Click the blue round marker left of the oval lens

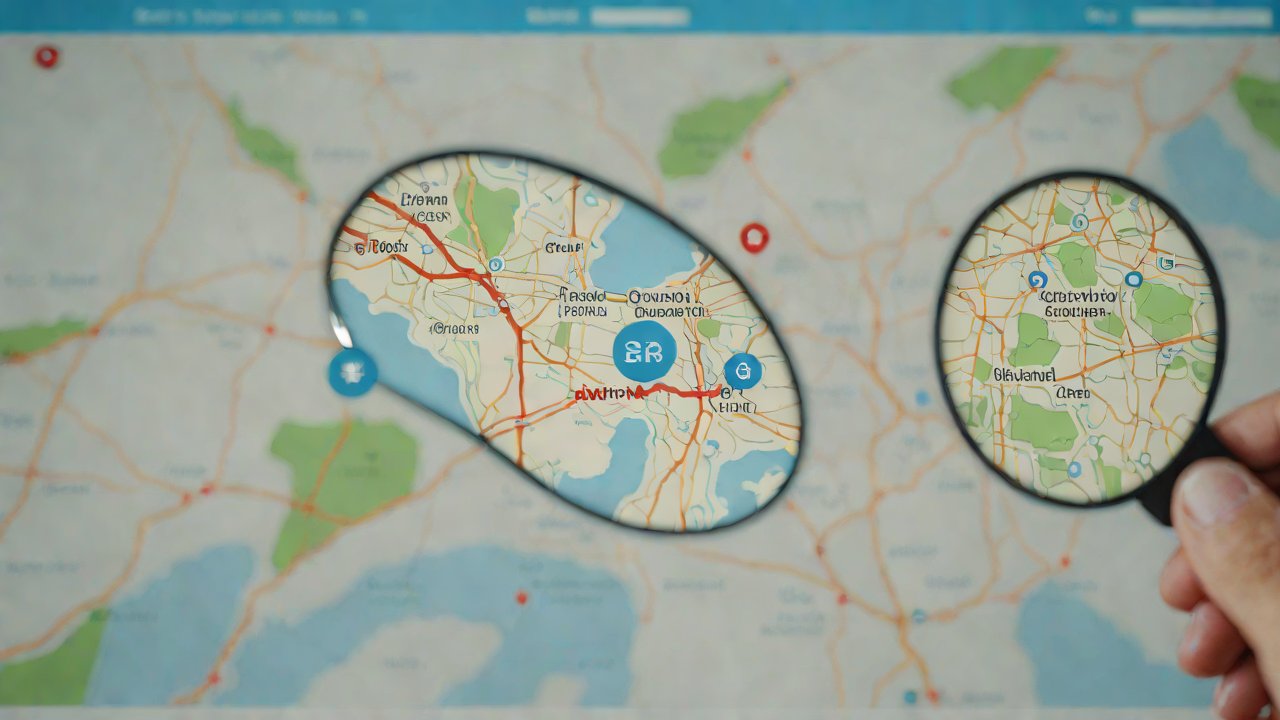pyautogui.click(x=352, y=372)
